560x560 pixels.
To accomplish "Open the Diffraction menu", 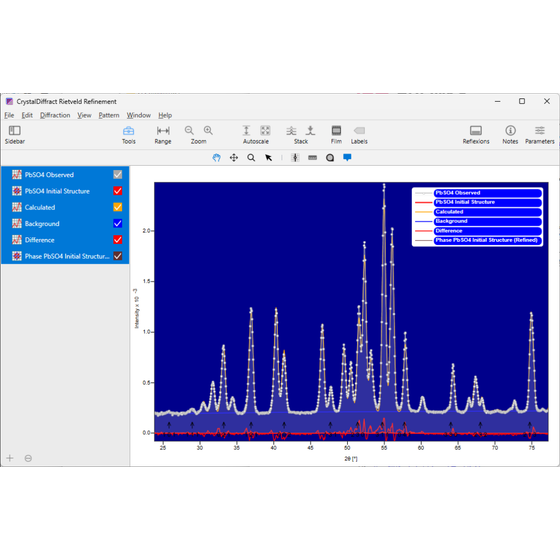I will 55,115.
